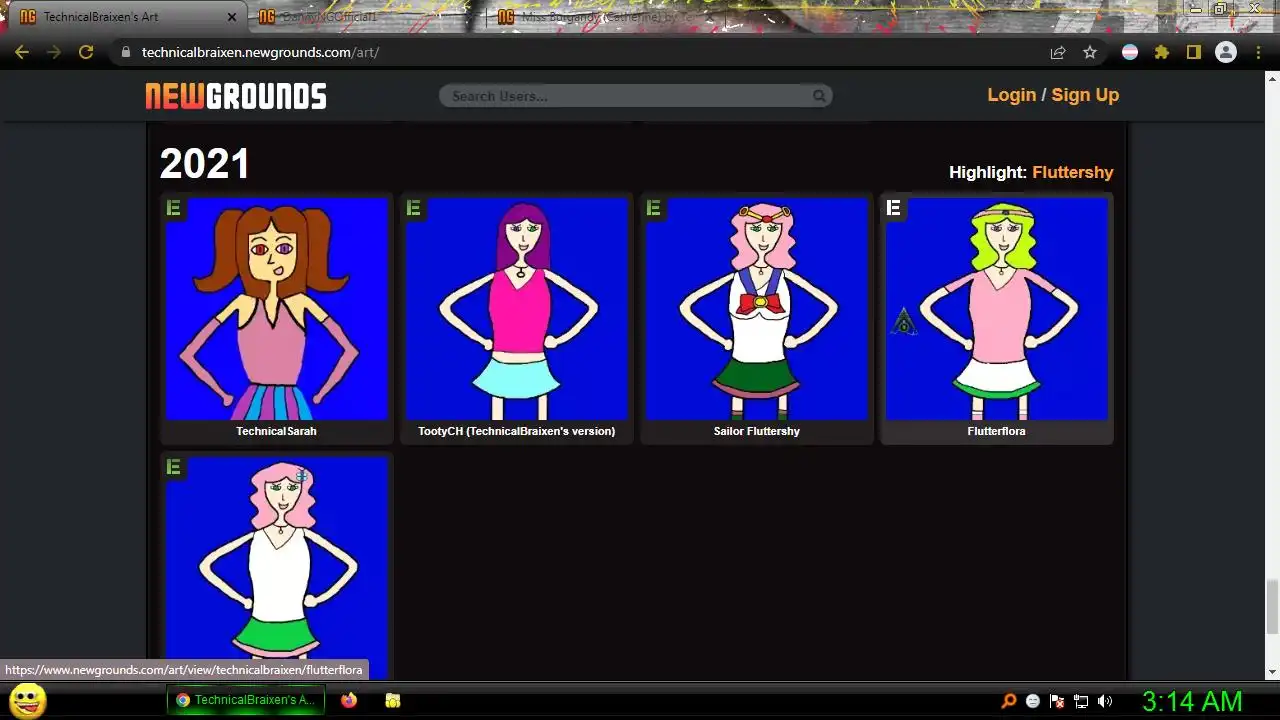Click the network tray icon
Viewport: 1280px width, 720px height.
(x=1081, y=701)
